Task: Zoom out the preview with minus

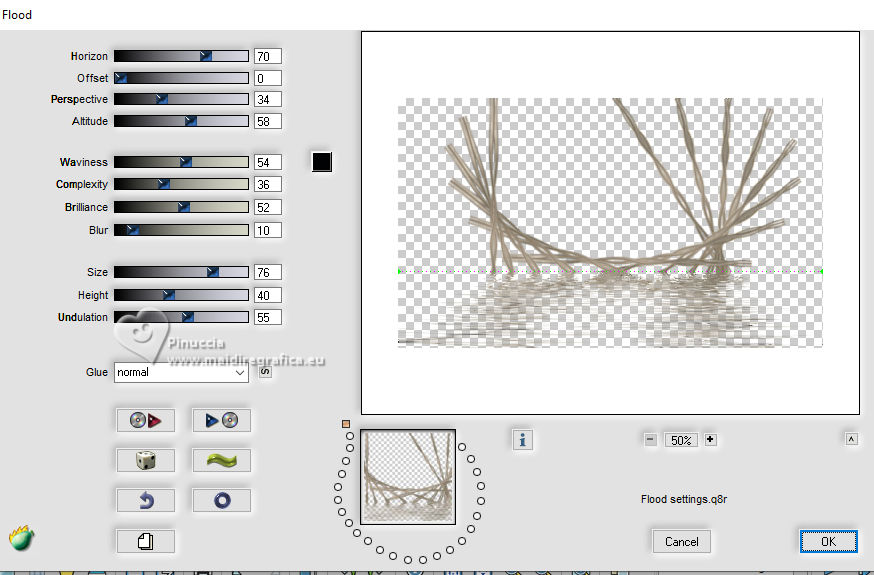Action: (650, 440)
